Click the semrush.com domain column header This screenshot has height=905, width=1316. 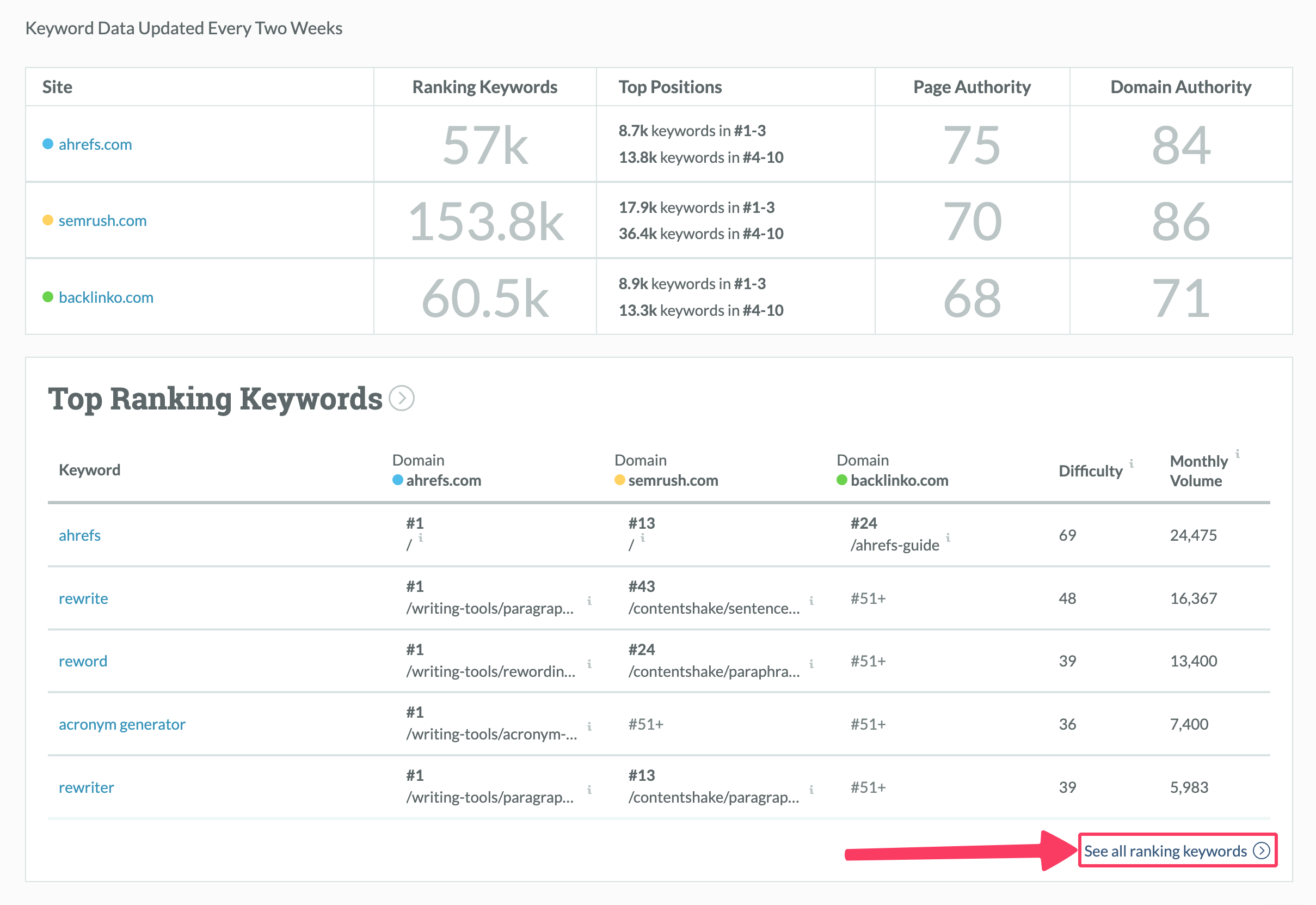pos(667,470)
